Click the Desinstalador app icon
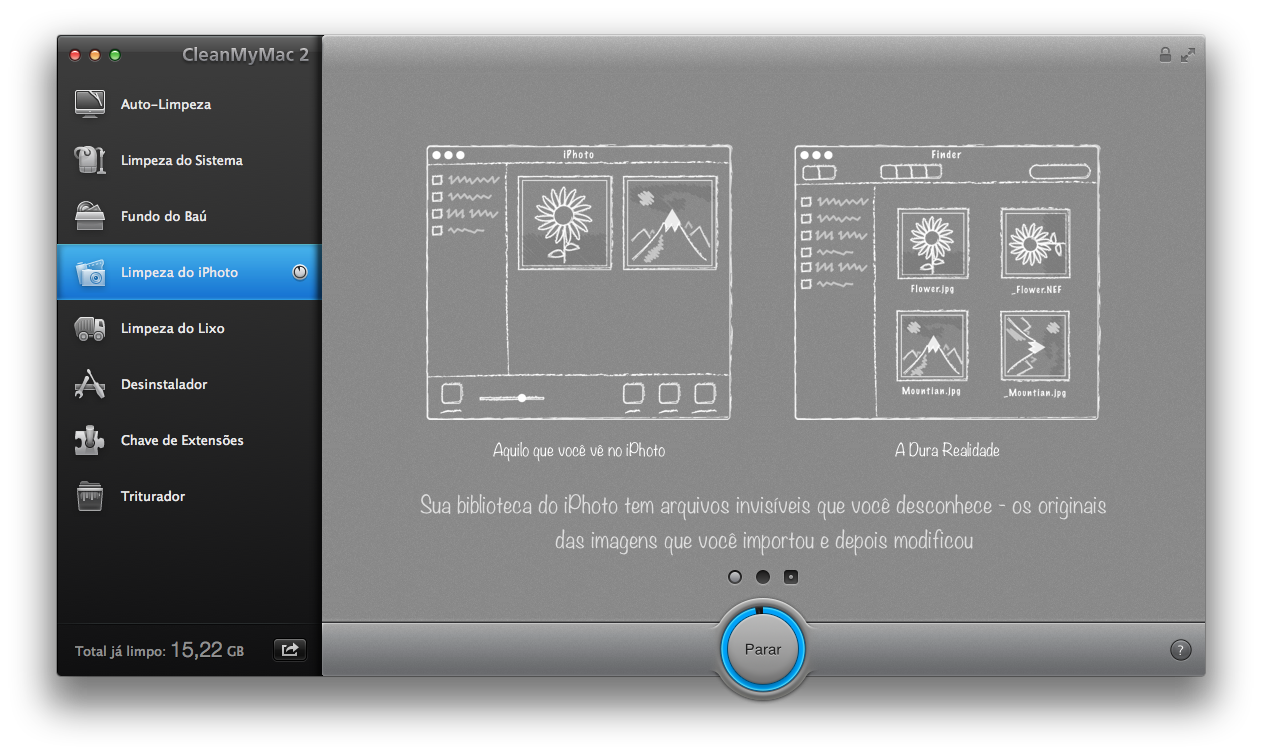 (90, 384)
